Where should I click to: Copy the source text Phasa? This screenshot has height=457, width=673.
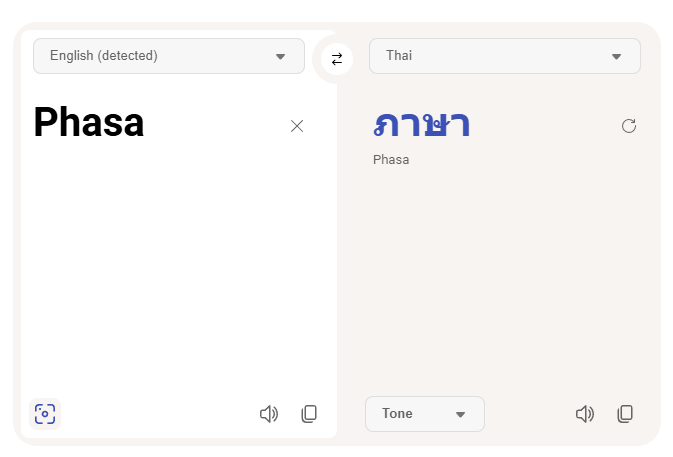(x=310, y=413)
